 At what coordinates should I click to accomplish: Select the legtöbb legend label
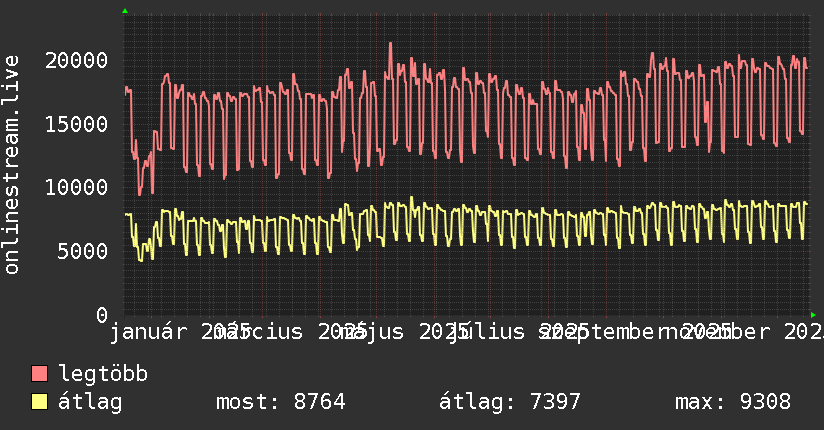[x=103, y=374]
